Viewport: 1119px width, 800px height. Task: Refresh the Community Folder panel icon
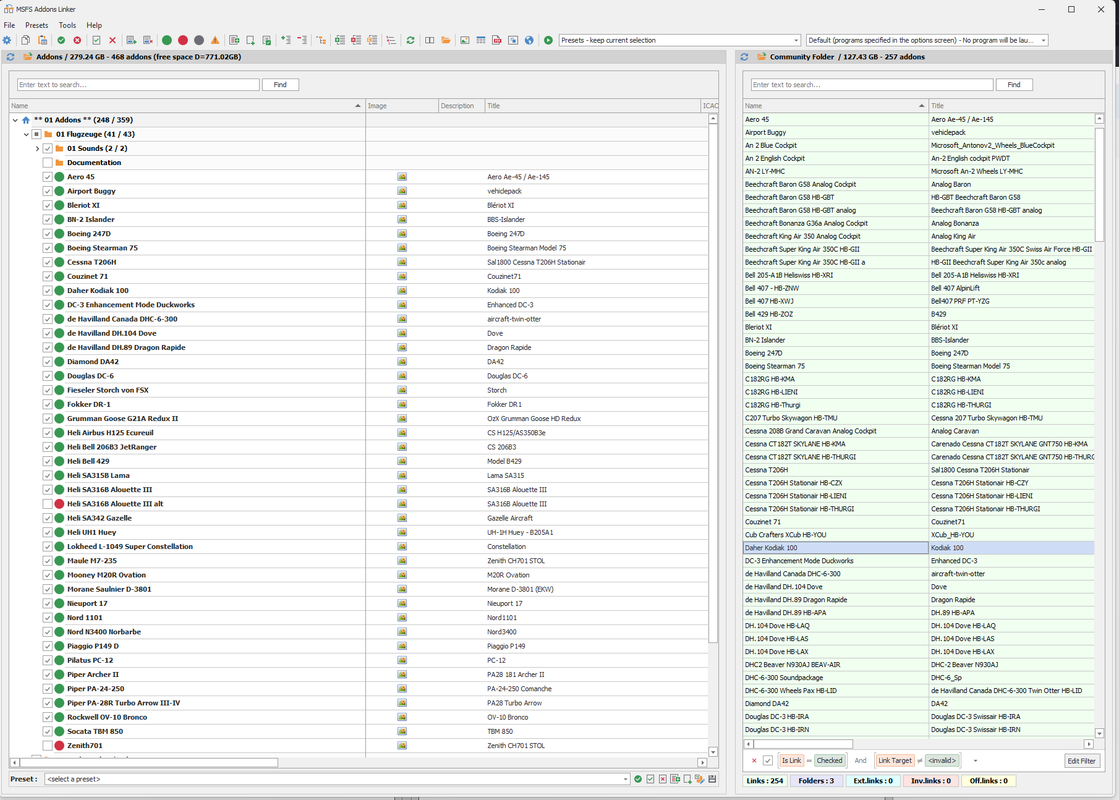[x=744, y=57]
